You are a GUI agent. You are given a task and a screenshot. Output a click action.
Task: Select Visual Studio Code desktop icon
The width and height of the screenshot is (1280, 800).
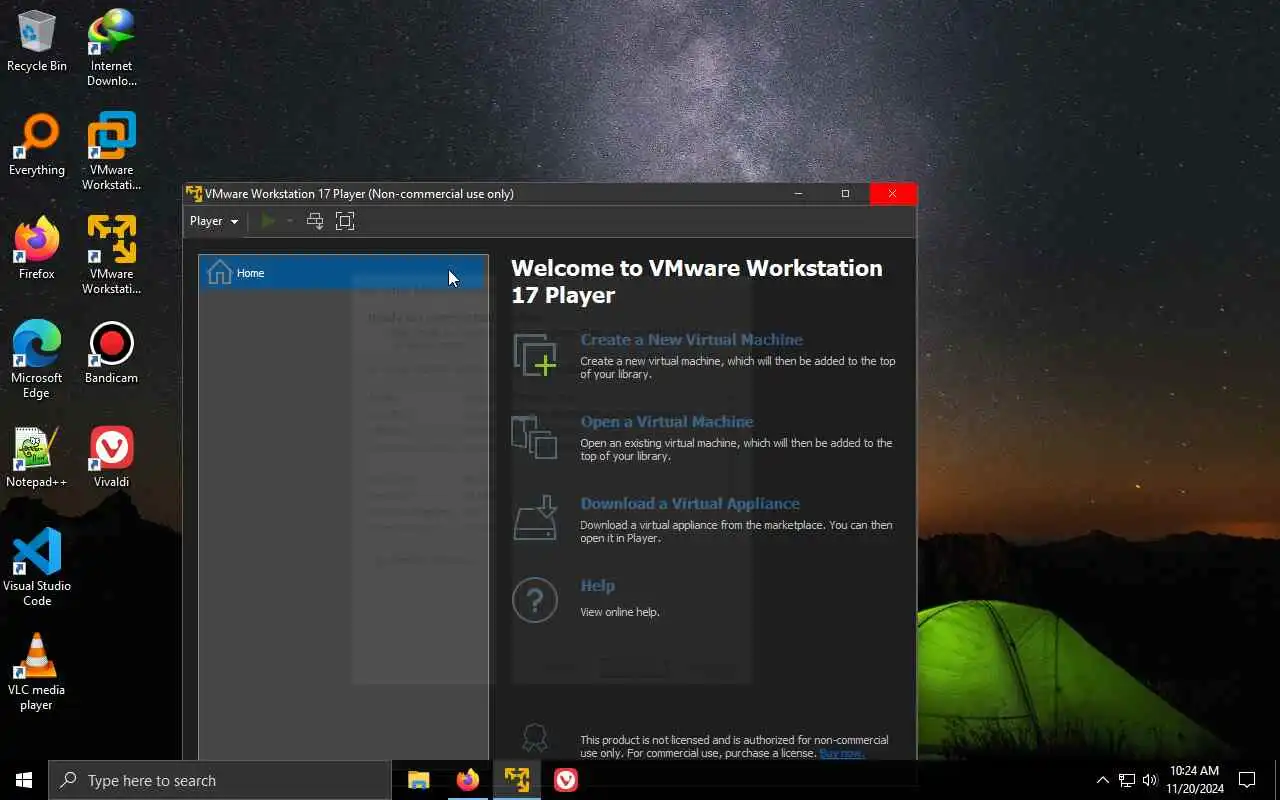pyautogui.click(x=37, y=568)
